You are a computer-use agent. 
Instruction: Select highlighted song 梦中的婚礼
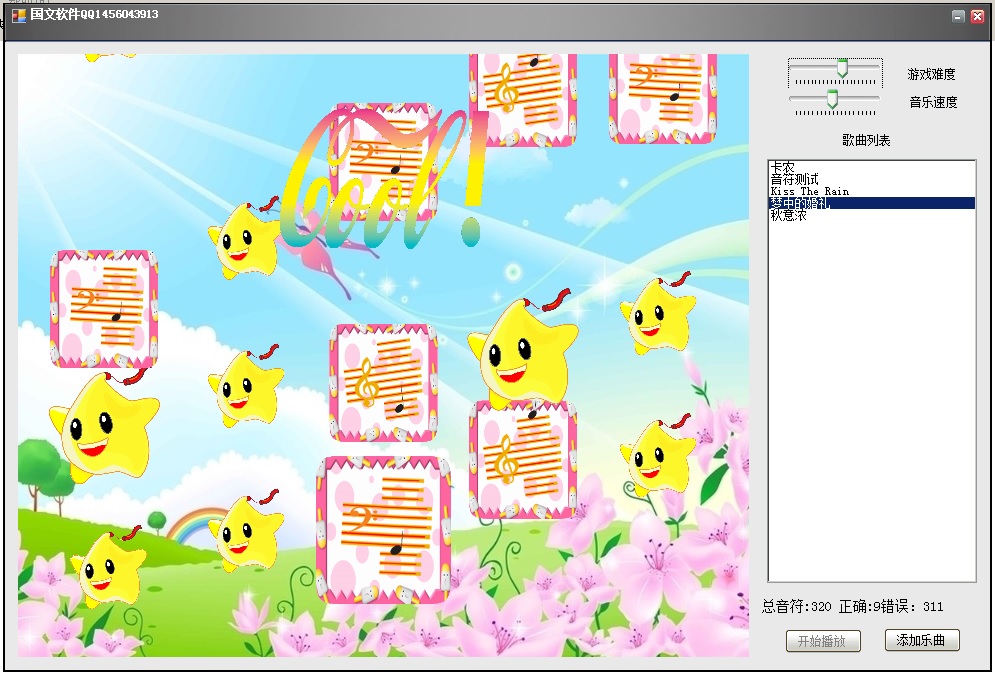[x=871, y=203]
